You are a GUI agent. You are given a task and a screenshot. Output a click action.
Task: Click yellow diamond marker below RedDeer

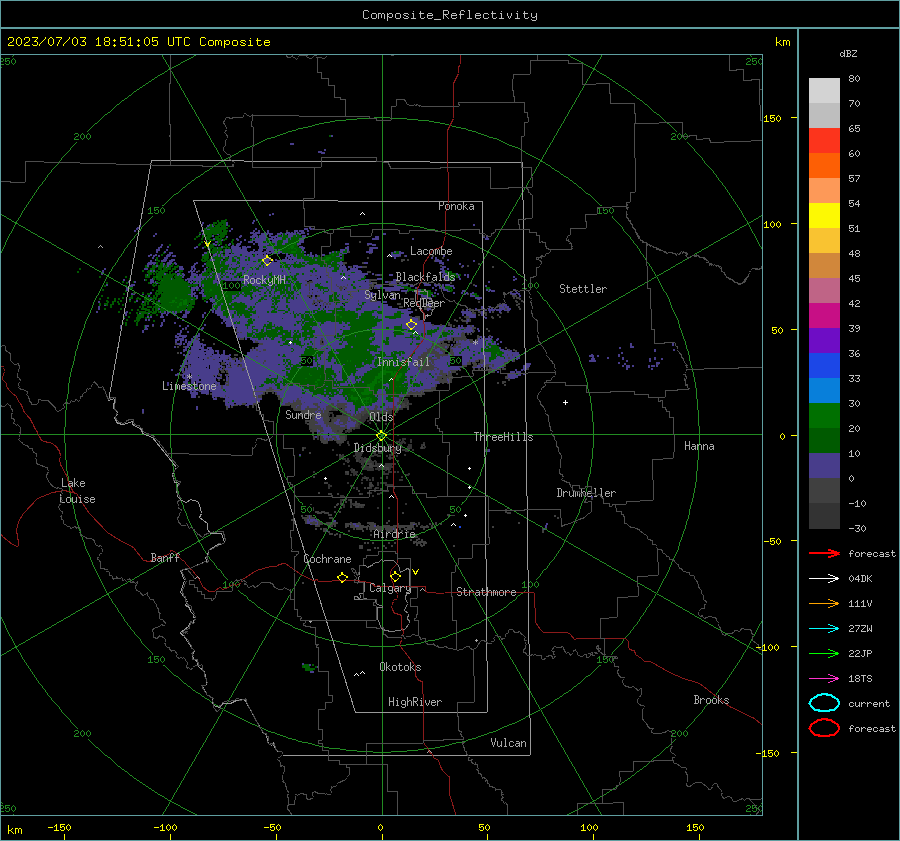coord(411,325)
